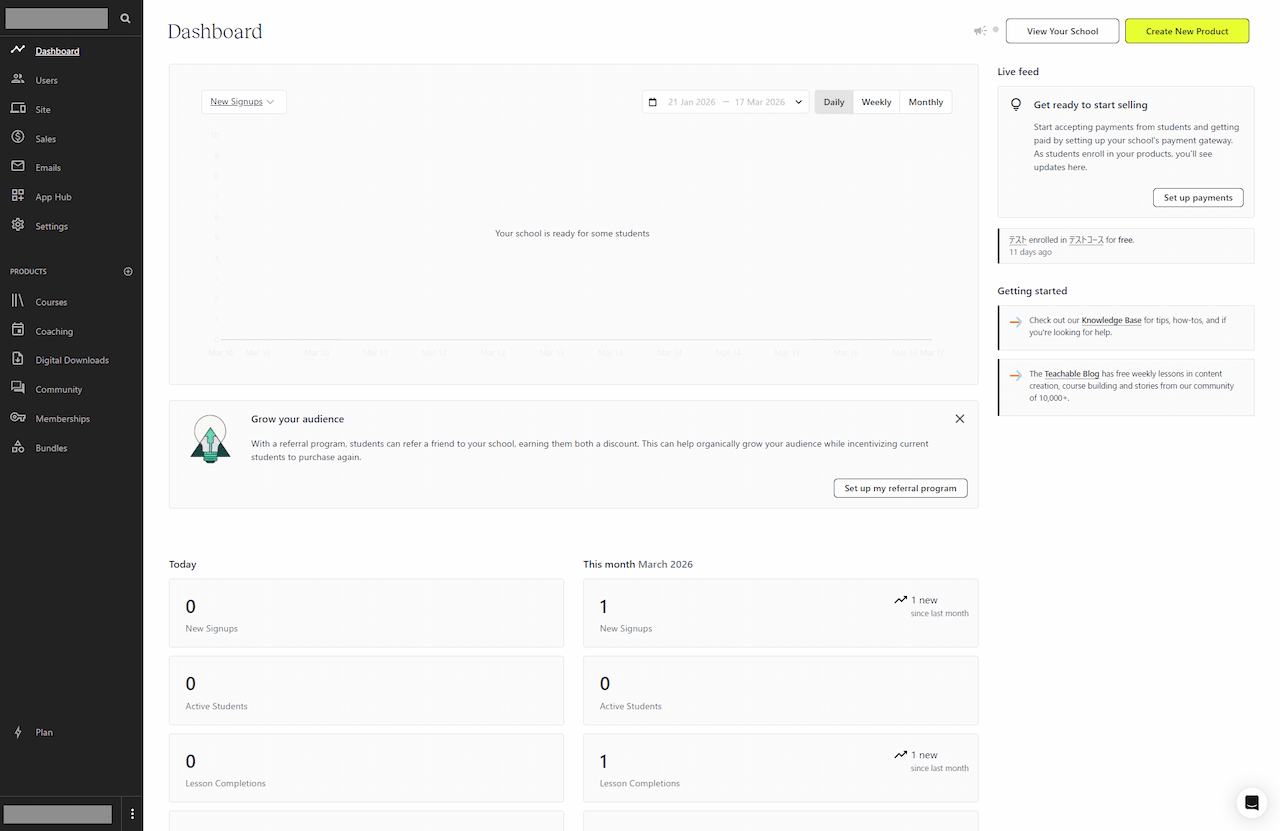Open the Knowledge Base link
The width and height of the screenshot is (1280, 831).
[x=1111, y=321]
